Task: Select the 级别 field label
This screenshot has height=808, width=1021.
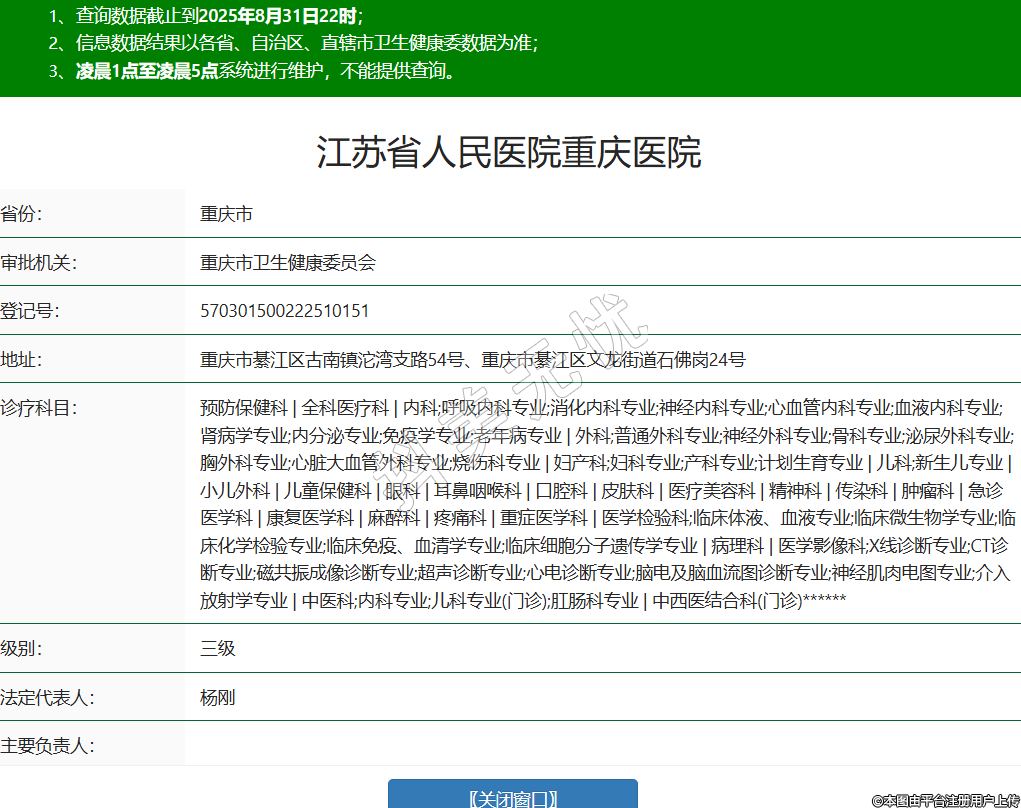Action: [x=21, y=649]
